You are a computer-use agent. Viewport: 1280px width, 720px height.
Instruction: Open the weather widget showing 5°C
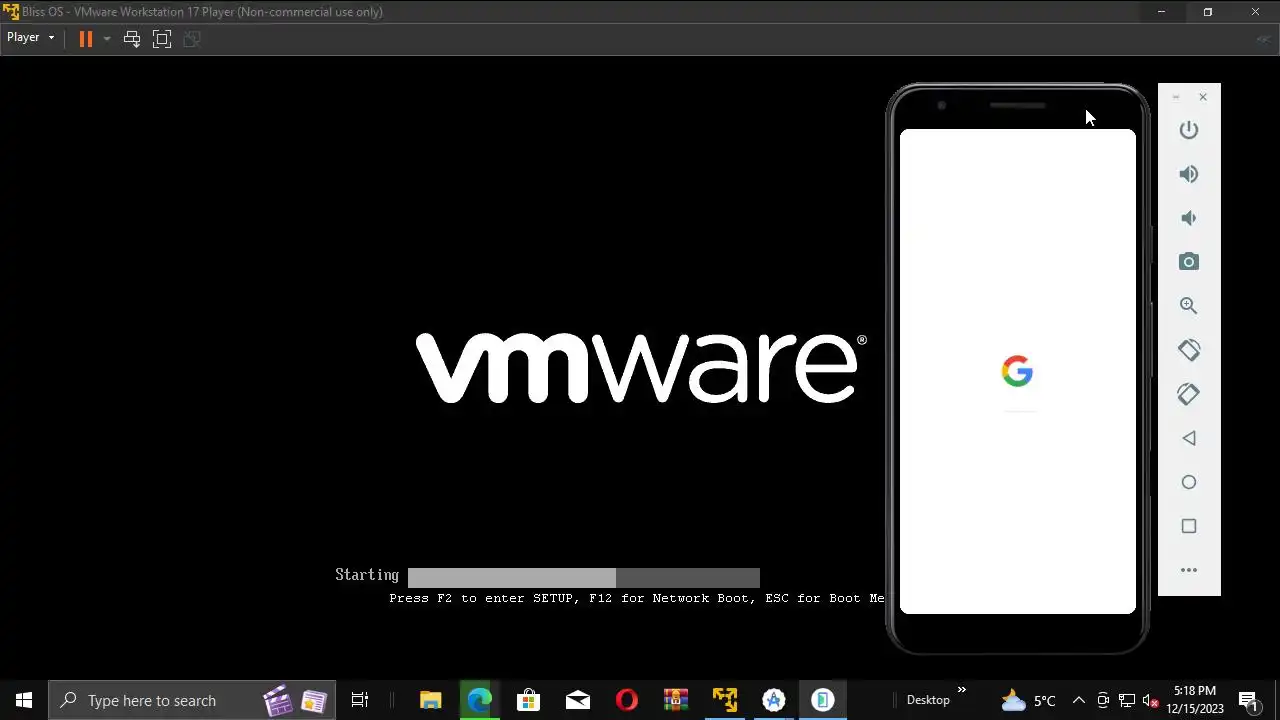(1028, 700)
